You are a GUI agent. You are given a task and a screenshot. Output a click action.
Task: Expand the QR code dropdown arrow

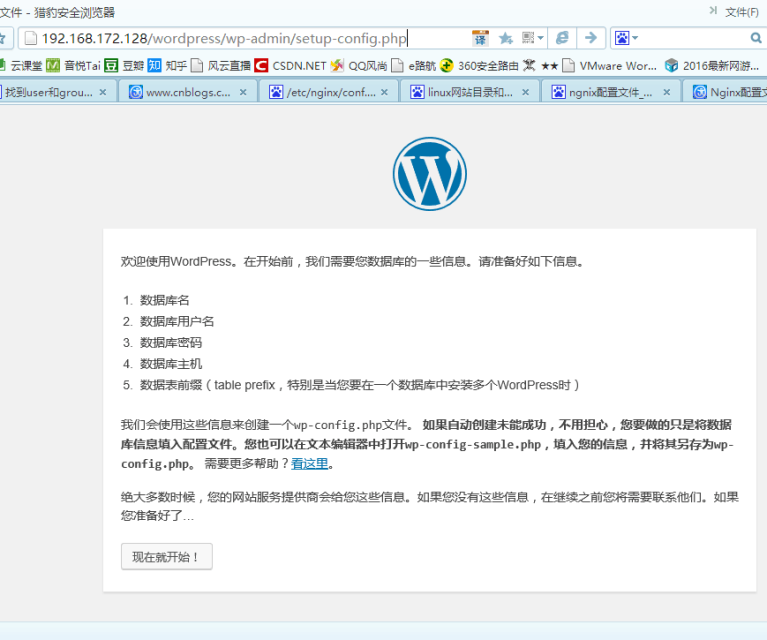pyautogui.click(x=541, y=38)
